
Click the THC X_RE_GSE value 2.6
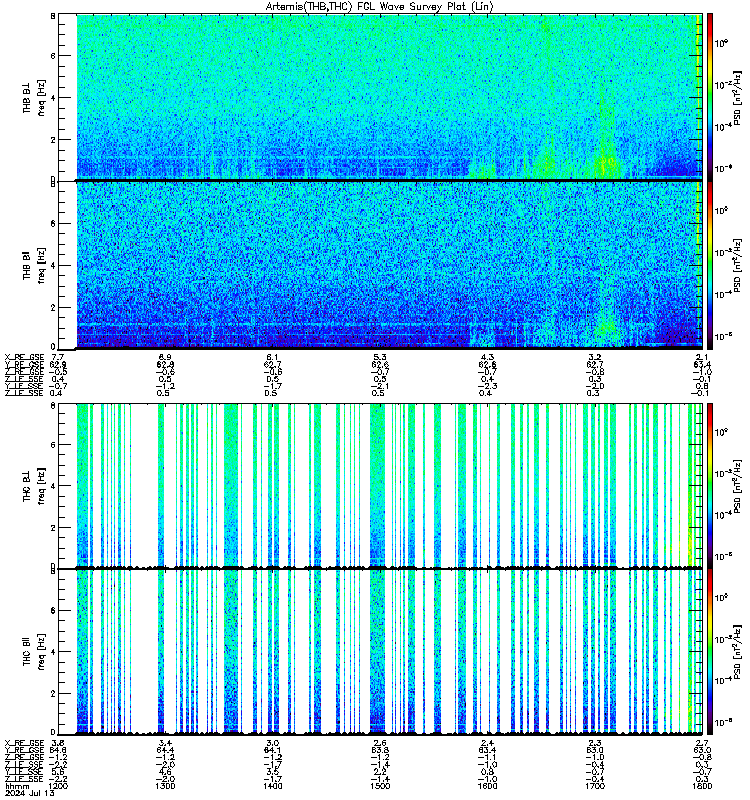(380, 743)
